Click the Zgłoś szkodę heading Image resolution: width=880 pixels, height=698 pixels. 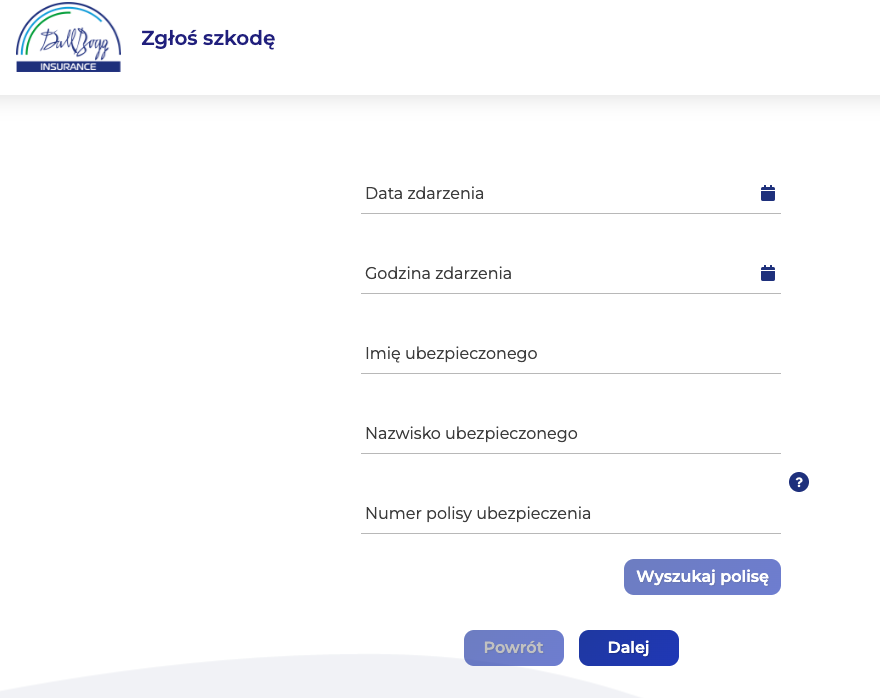pyautogui.click(x=206, y=37)
